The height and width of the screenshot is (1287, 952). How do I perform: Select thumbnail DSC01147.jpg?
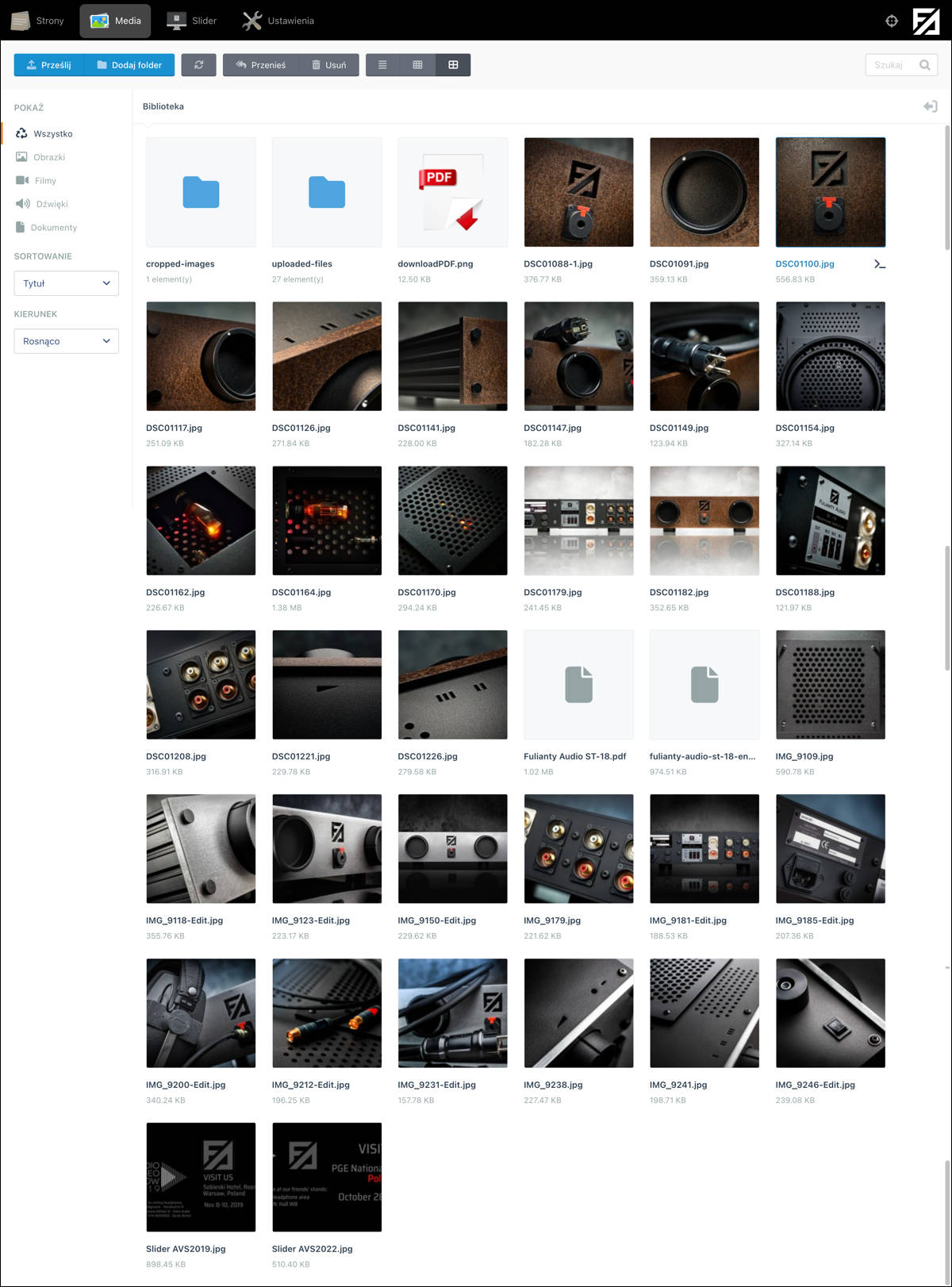pyautogui.click(x=578, y=356)
